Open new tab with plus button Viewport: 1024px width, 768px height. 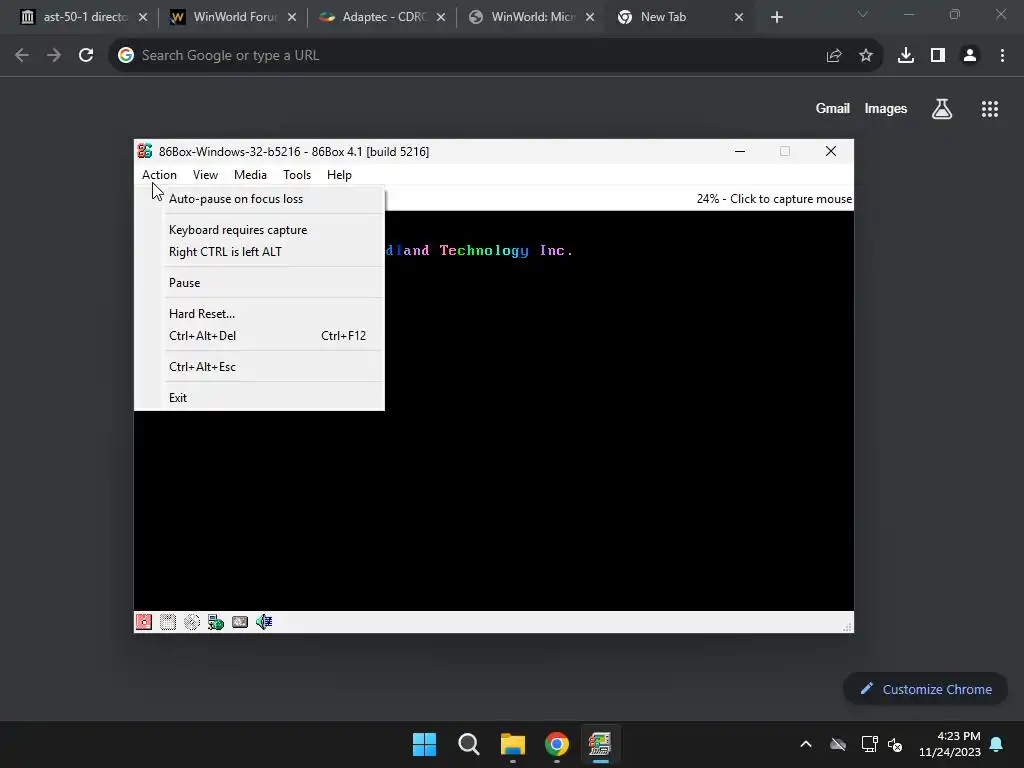click(x=776, y=17)
